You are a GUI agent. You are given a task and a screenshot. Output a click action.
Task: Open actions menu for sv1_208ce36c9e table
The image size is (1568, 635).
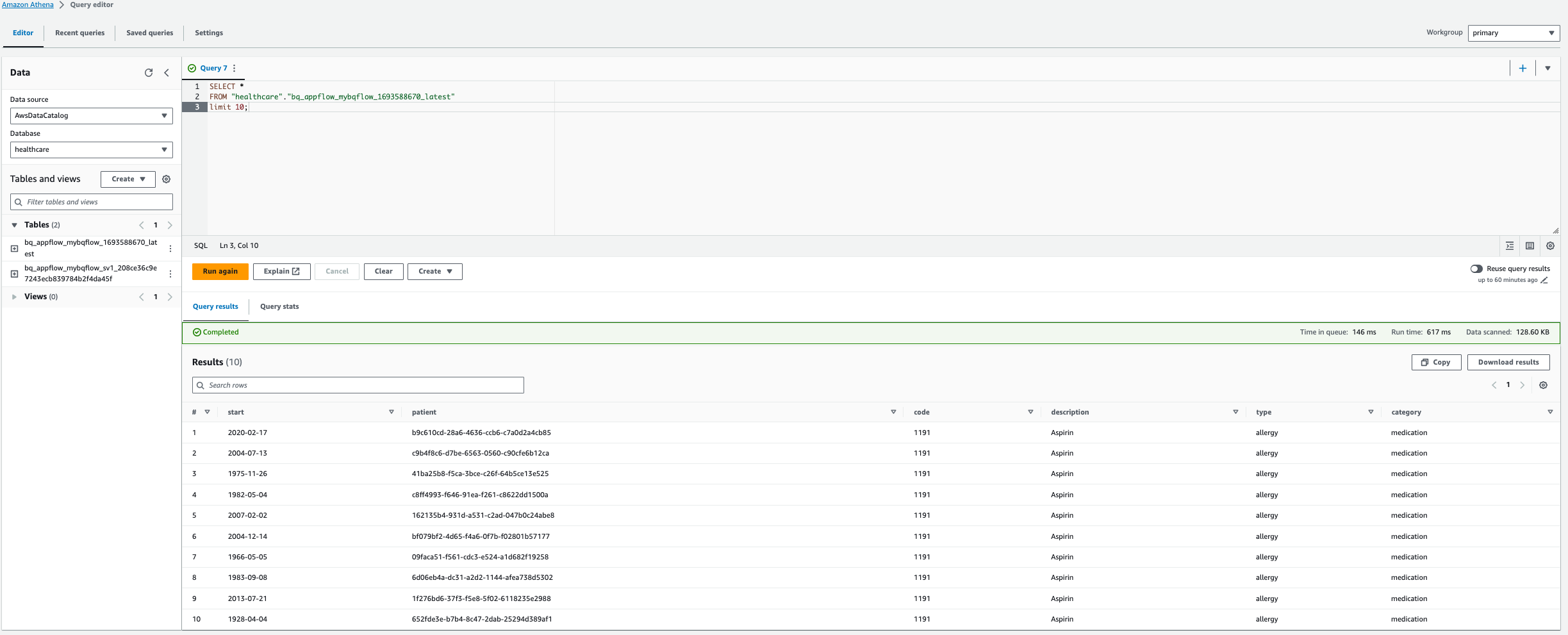170,274
